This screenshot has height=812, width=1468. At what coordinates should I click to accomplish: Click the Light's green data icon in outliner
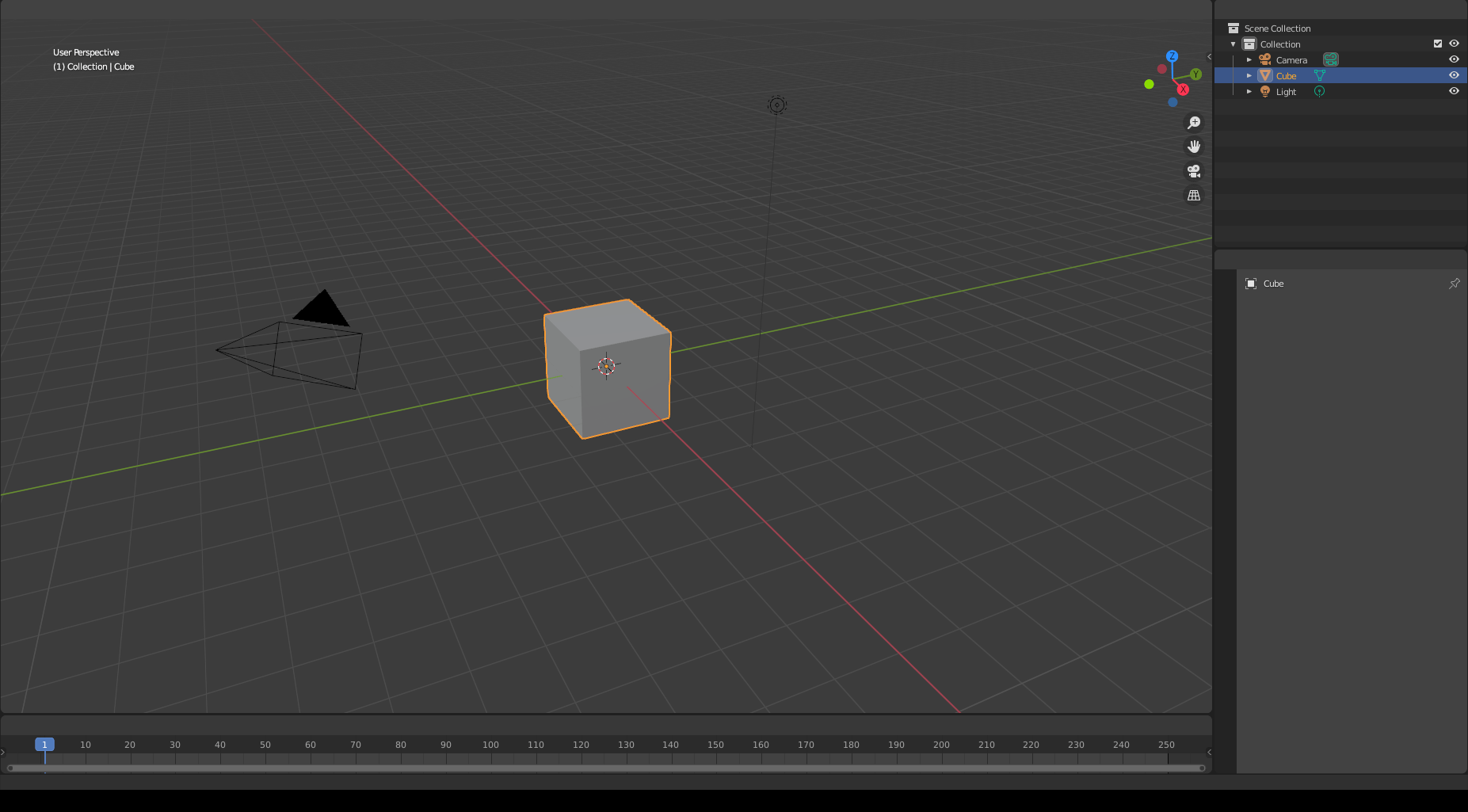click(x=1319, y=91)
